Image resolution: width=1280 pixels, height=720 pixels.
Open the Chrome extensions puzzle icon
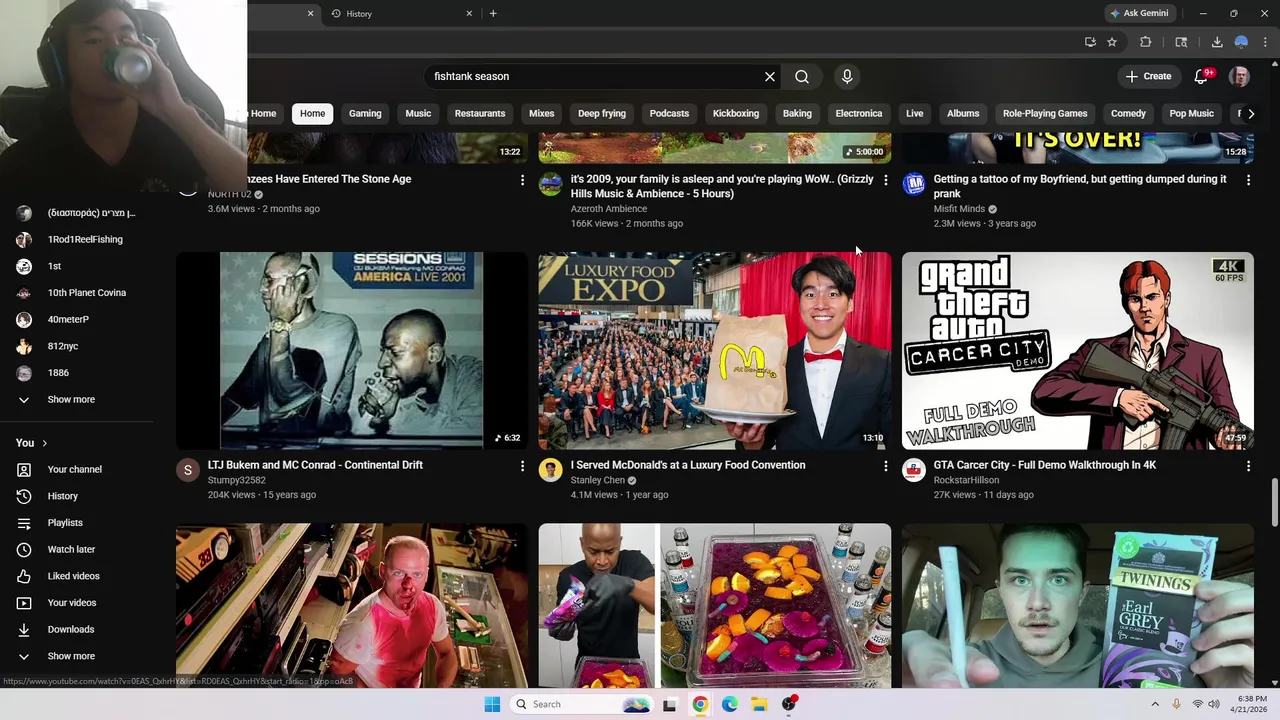point(1146,42)
